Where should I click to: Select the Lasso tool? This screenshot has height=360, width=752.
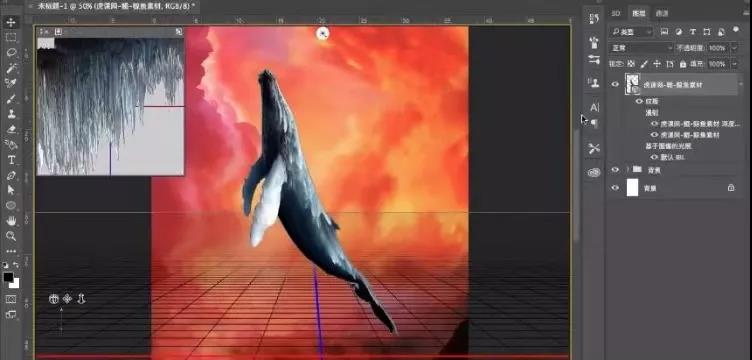coord(11,53)
